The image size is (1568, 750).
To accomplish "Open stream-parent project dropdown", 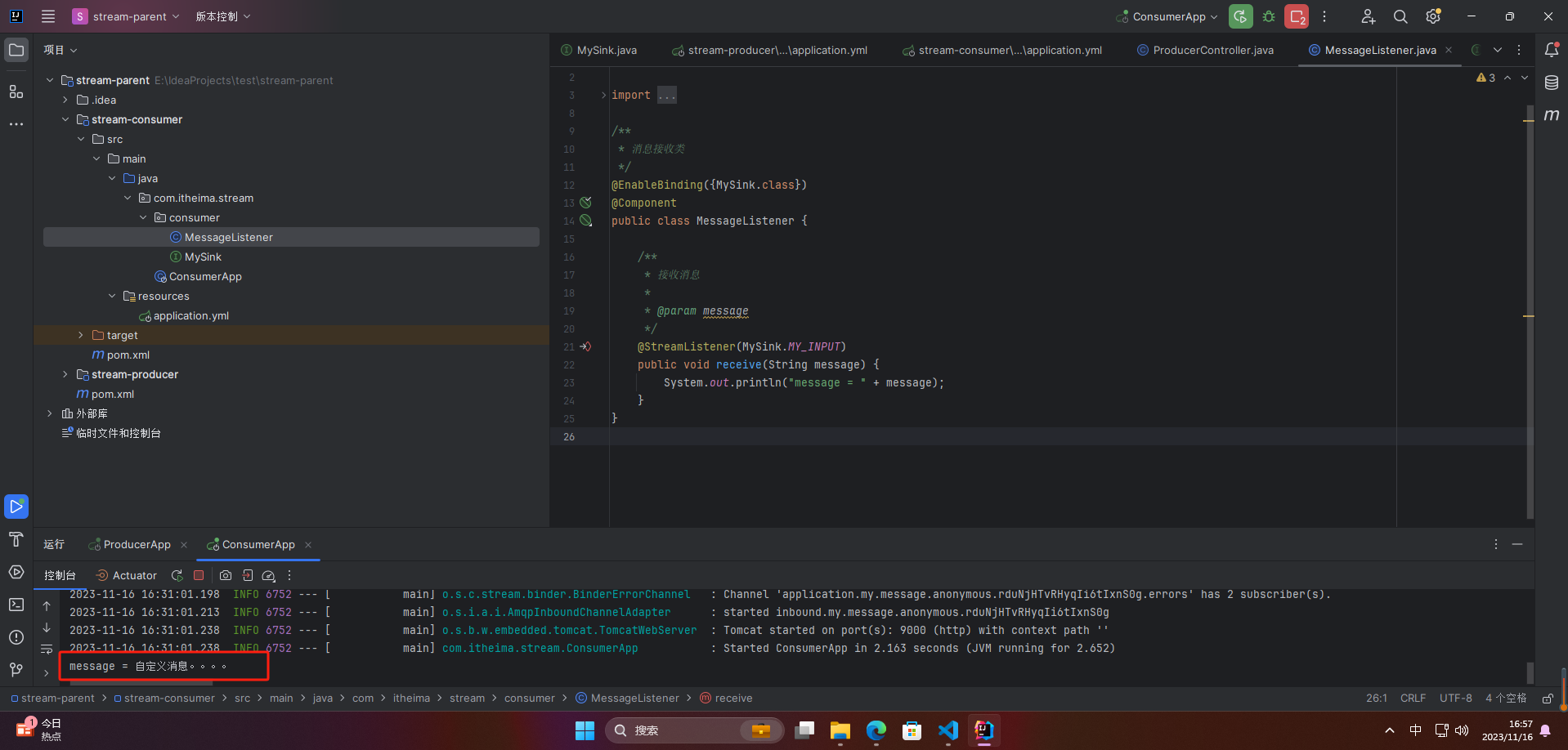I will [x=126, y=16].
